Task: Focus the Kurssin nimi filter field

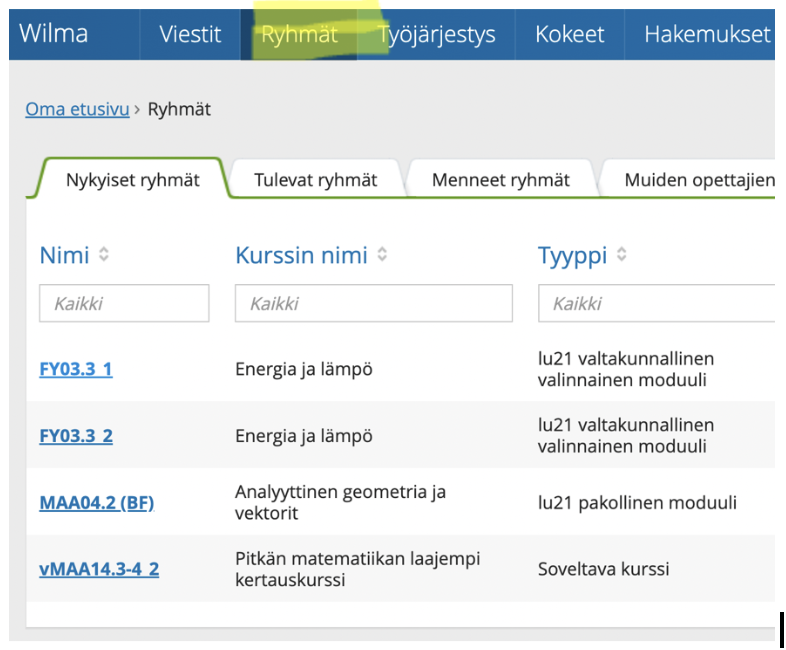Action: (x=374, y=303)
